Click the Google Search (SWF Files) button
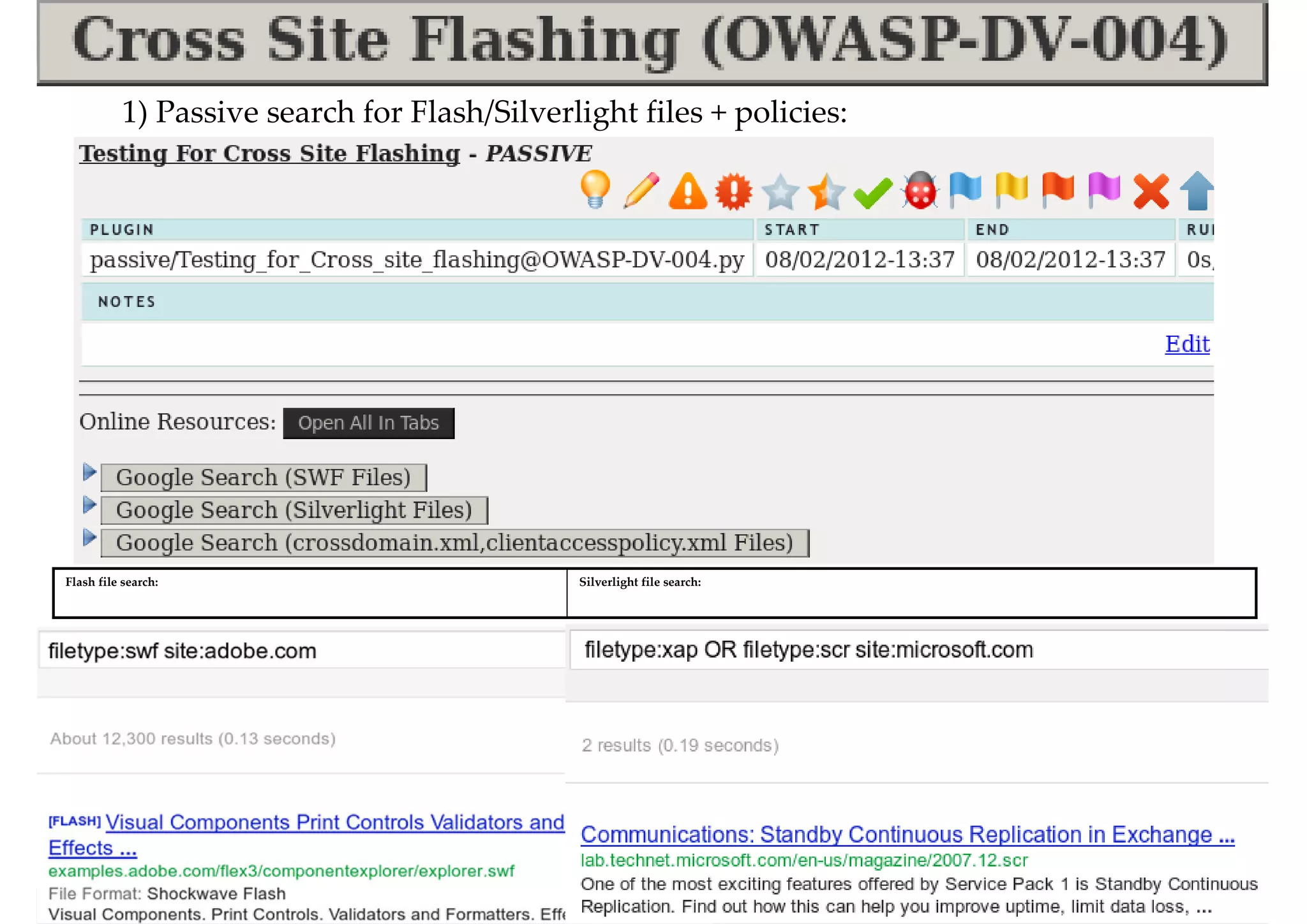 coord(264,477)
